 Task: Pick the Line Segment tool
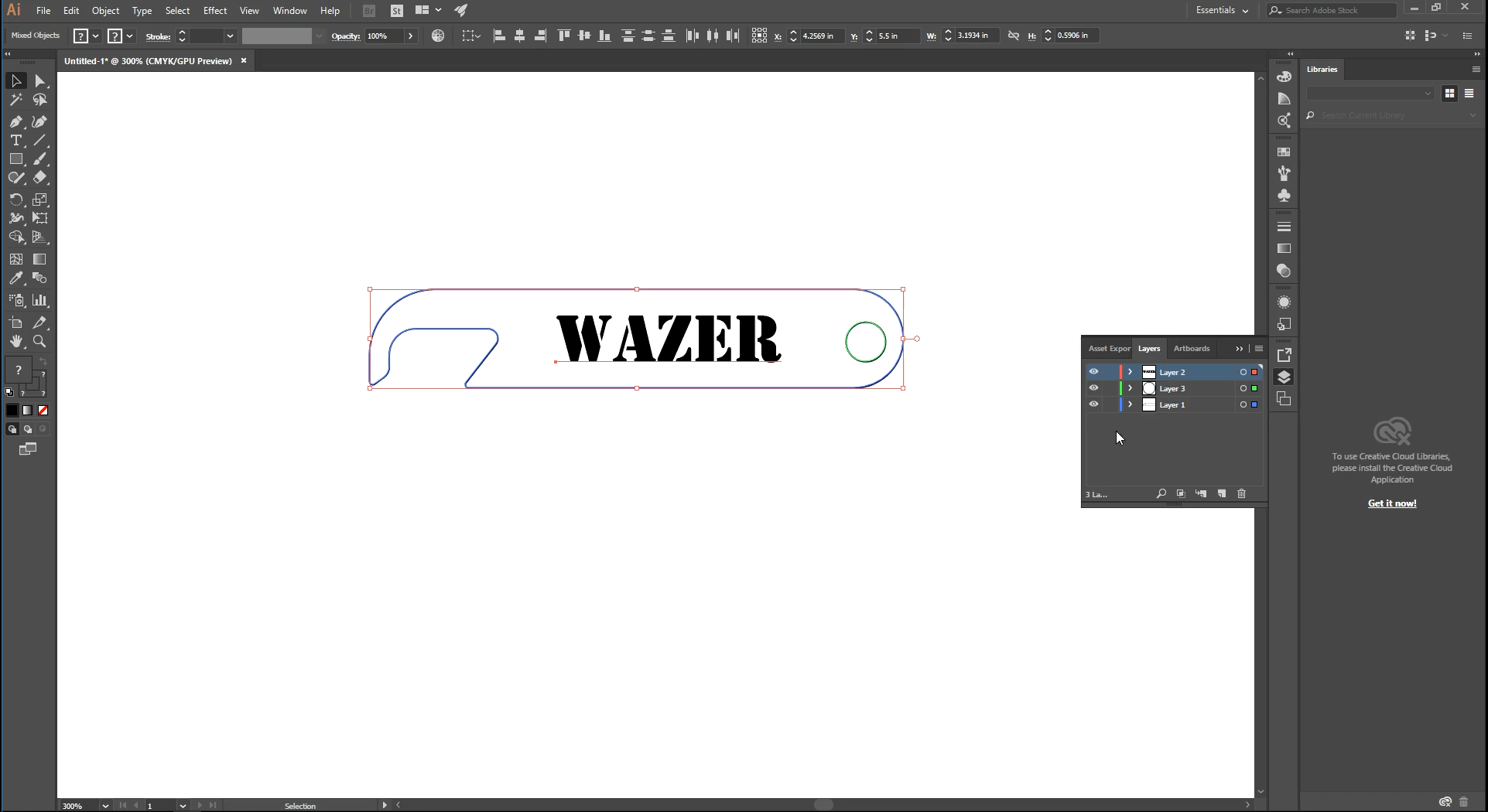coord(40,141)
